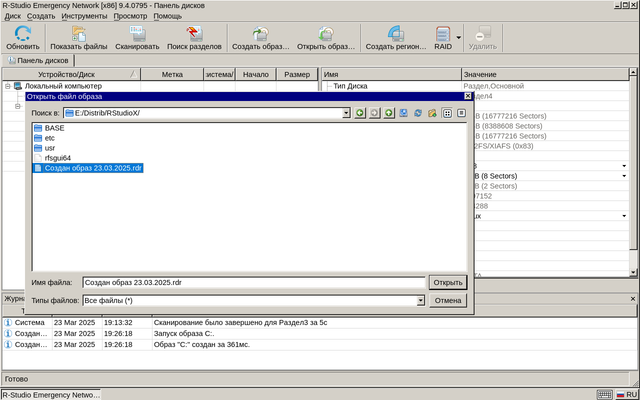Select the usr folder icon

point(38,148)
